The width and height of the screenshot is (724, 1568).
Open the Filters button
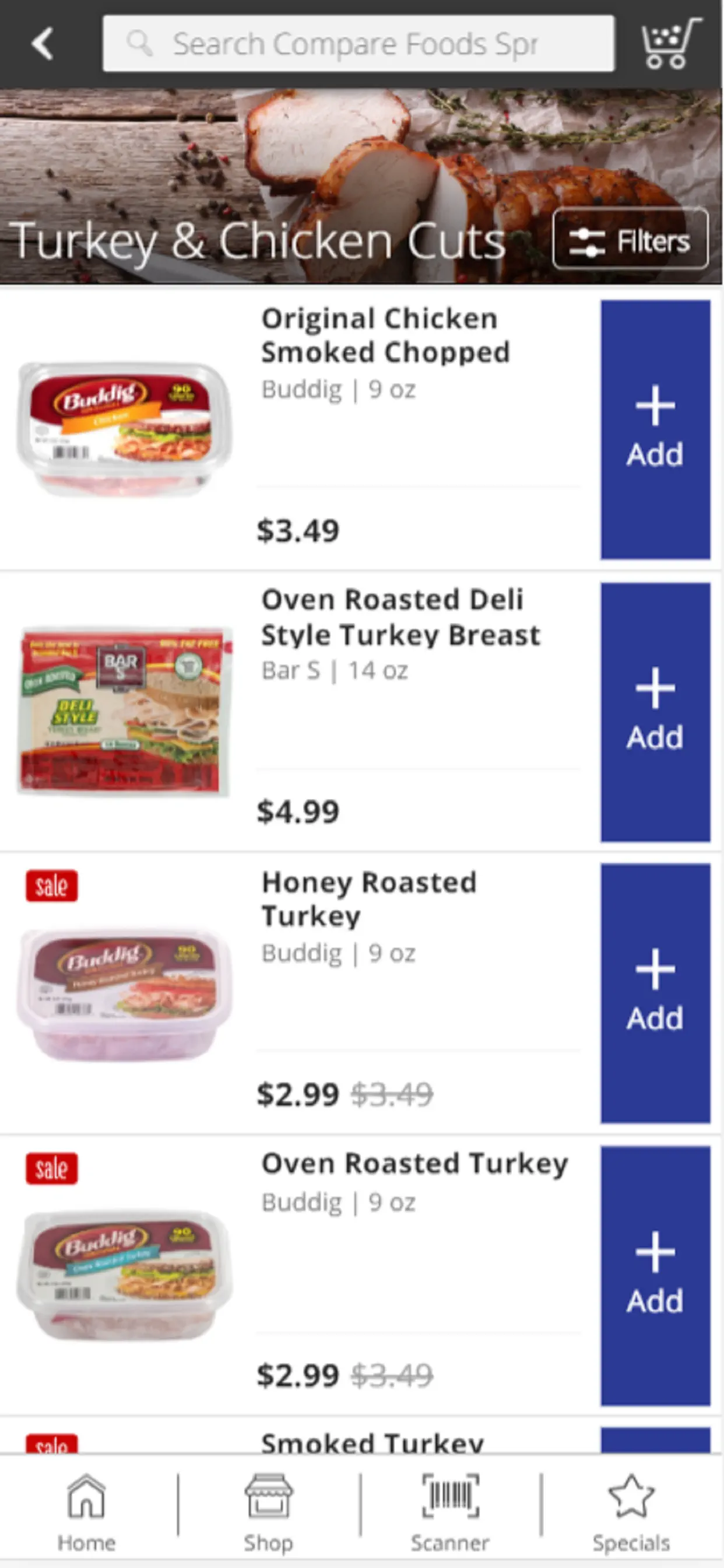630,239
